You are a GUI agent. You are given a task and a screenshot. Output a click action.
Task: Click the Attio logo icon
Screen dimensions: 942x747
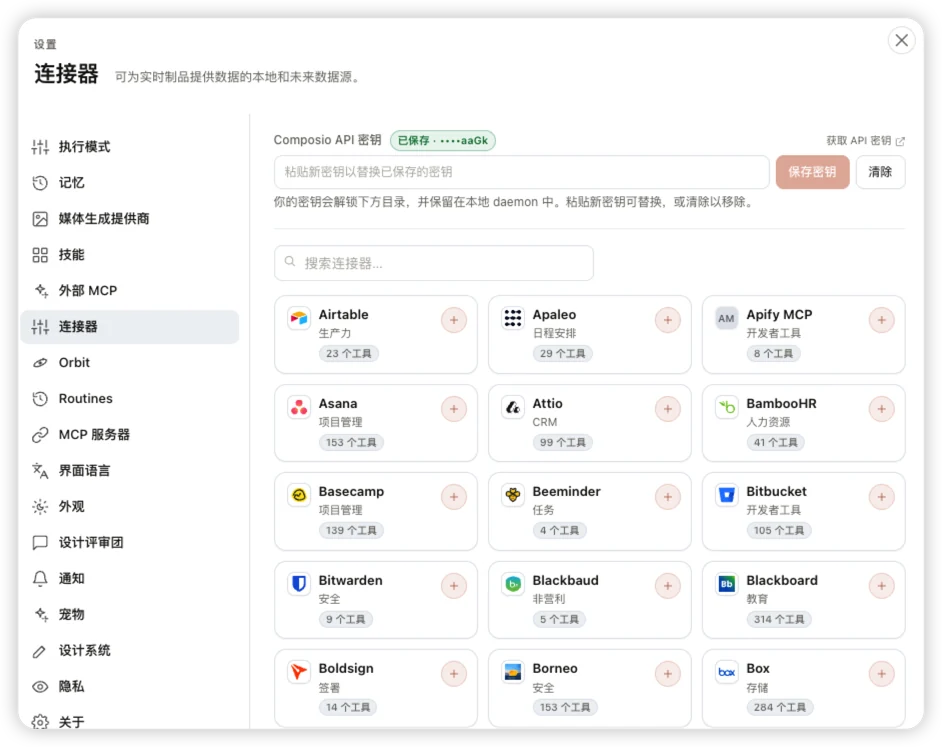[x=512, y=407]
